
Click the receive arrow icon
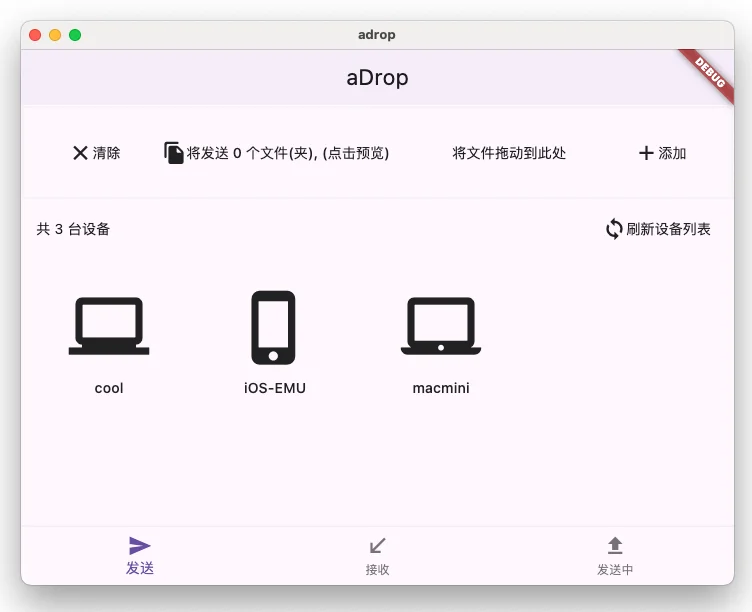377,546
